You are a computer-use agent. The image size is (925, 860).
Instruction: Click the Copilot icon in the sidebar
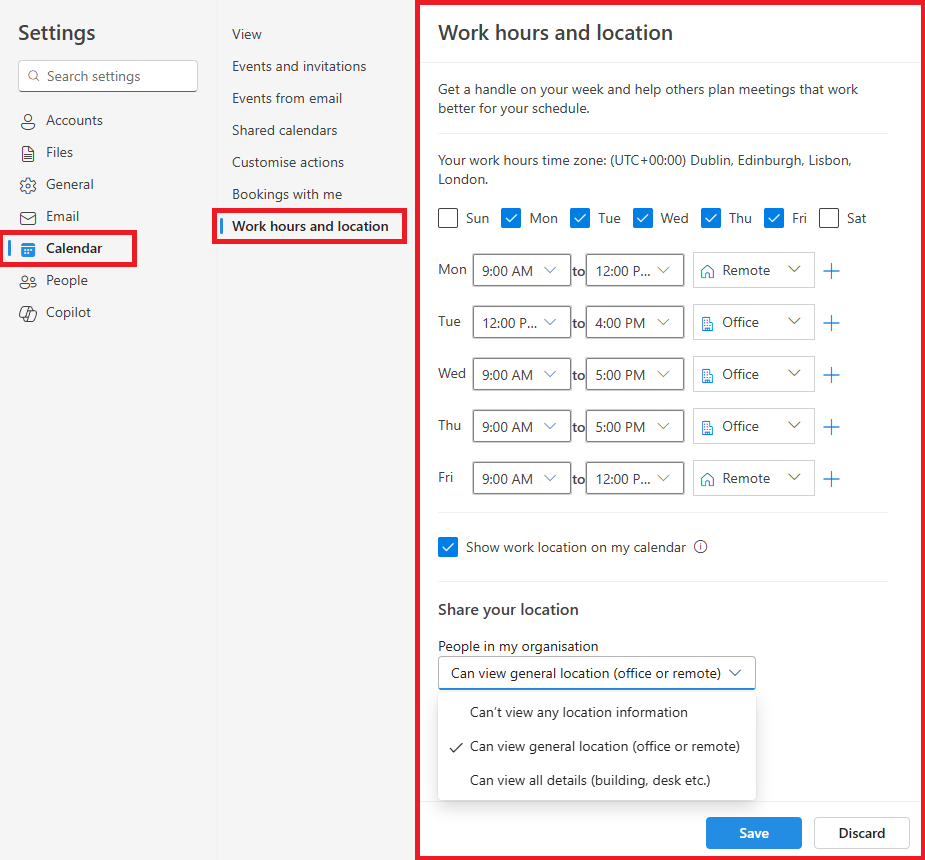tap(28, 313)
